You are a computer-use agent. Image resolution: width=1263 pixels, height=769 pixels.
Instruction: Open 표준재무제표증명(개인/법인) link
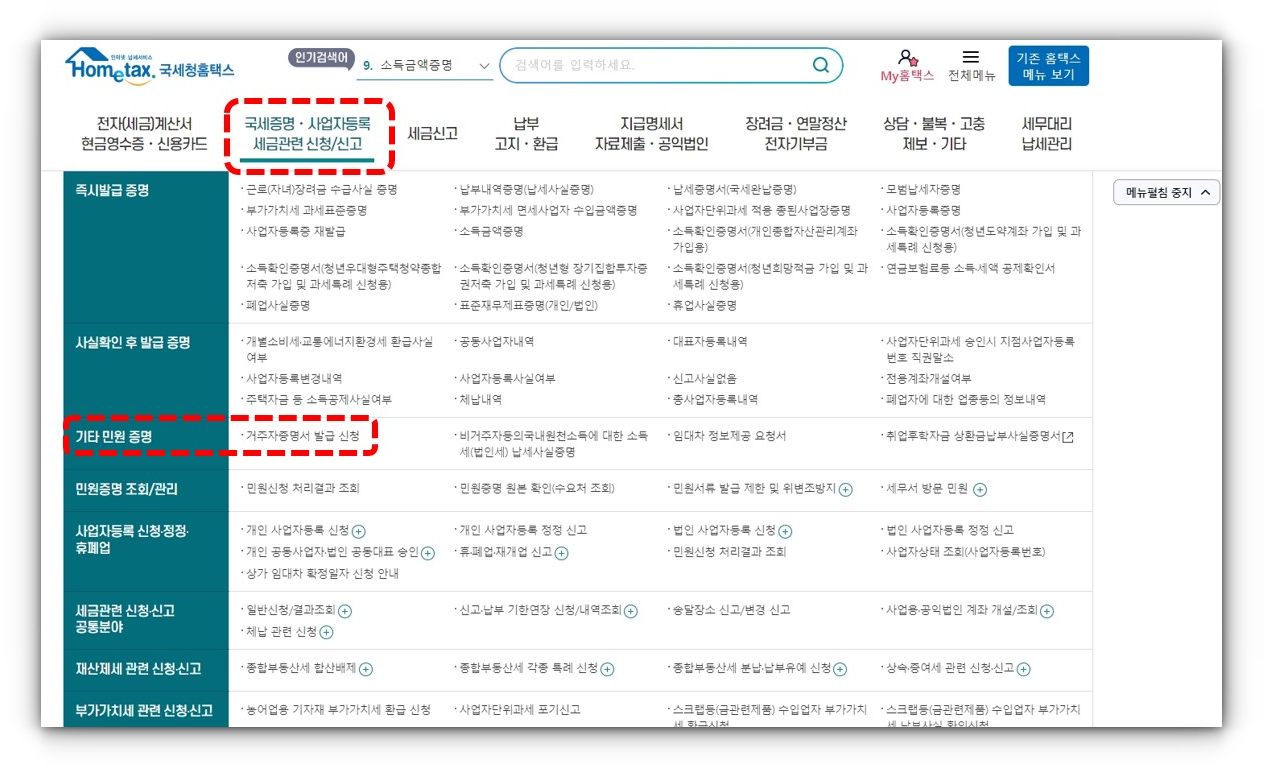(x=528, y=306)
